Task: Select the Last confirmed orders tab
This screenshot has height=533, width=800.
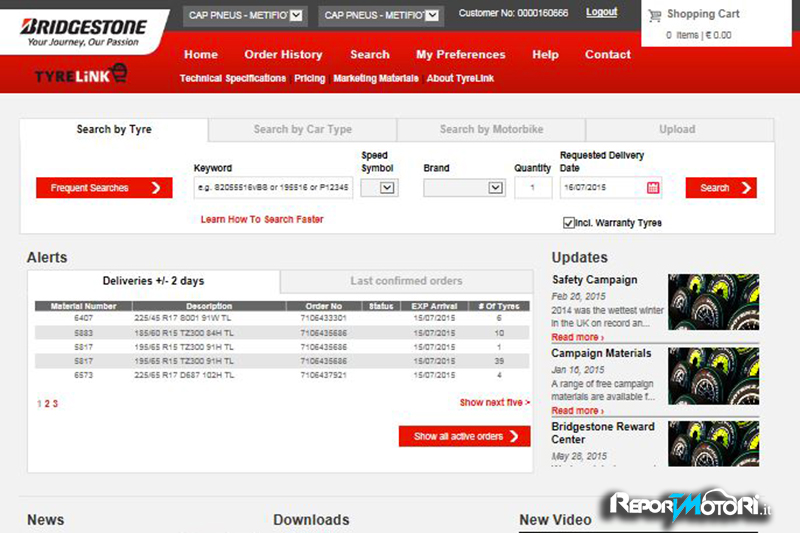Action: click(405, 281)
